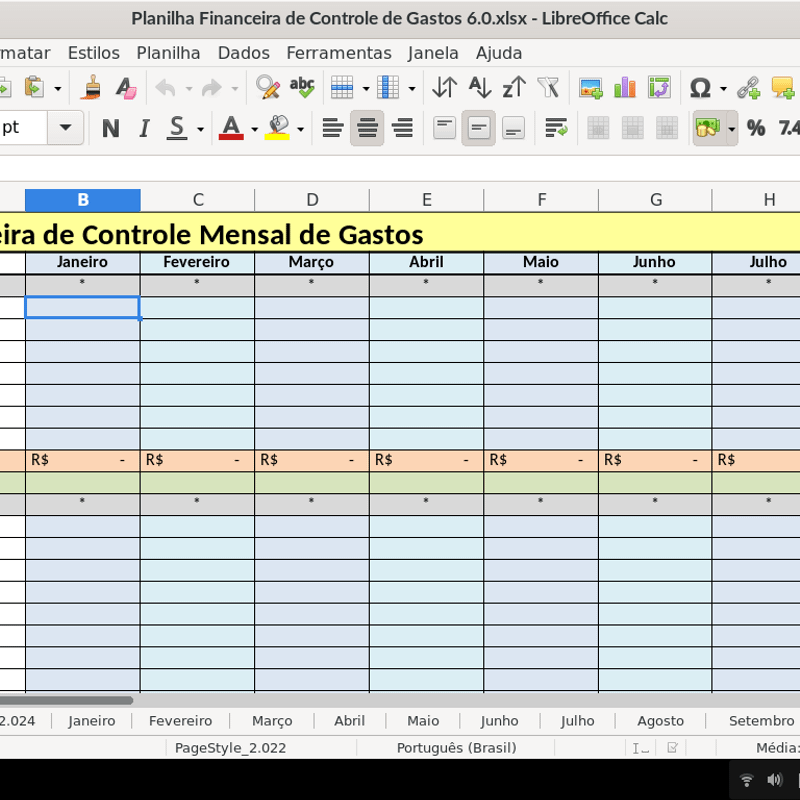The image size is (800, 800).
Task: Run the spelling check icon
Action: click(301, 89)
